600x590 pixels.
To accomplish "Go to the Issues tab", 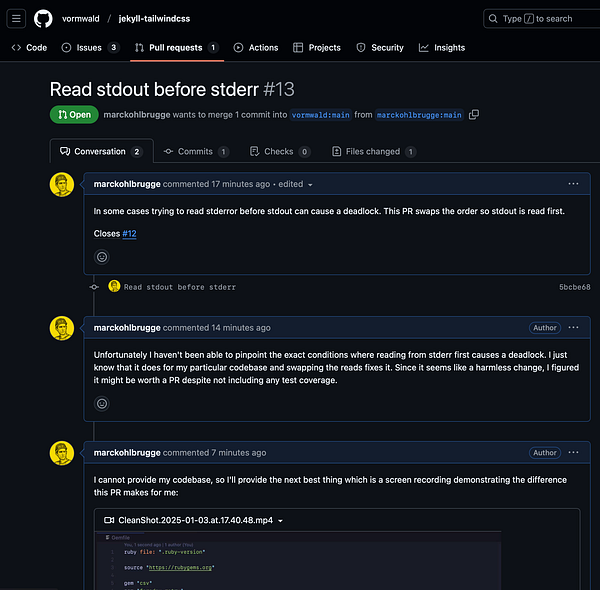I will point(89,47).
